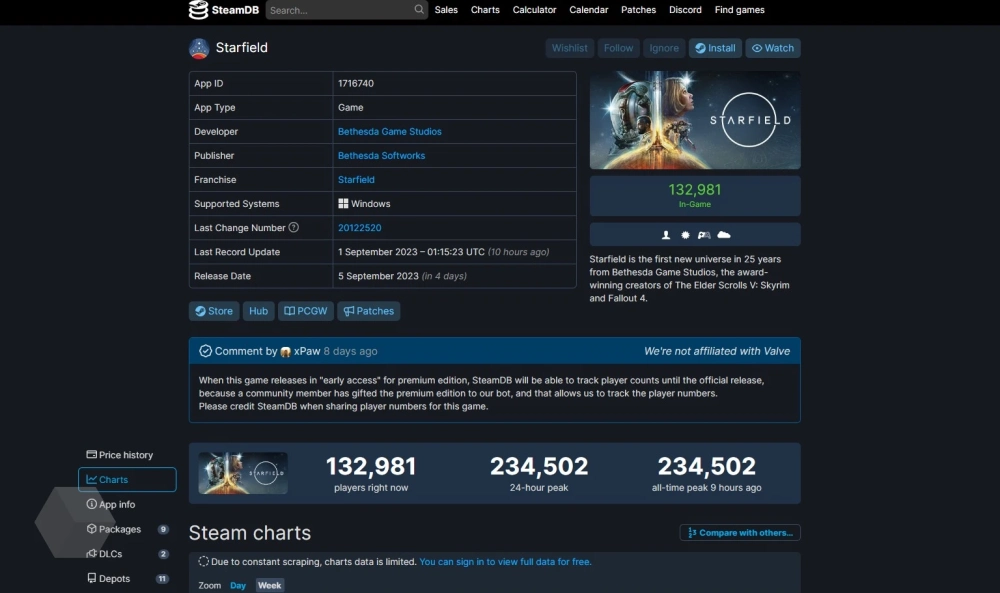Click the Starfield banner image
This screenshot has height=593, width=1000.
695,120
